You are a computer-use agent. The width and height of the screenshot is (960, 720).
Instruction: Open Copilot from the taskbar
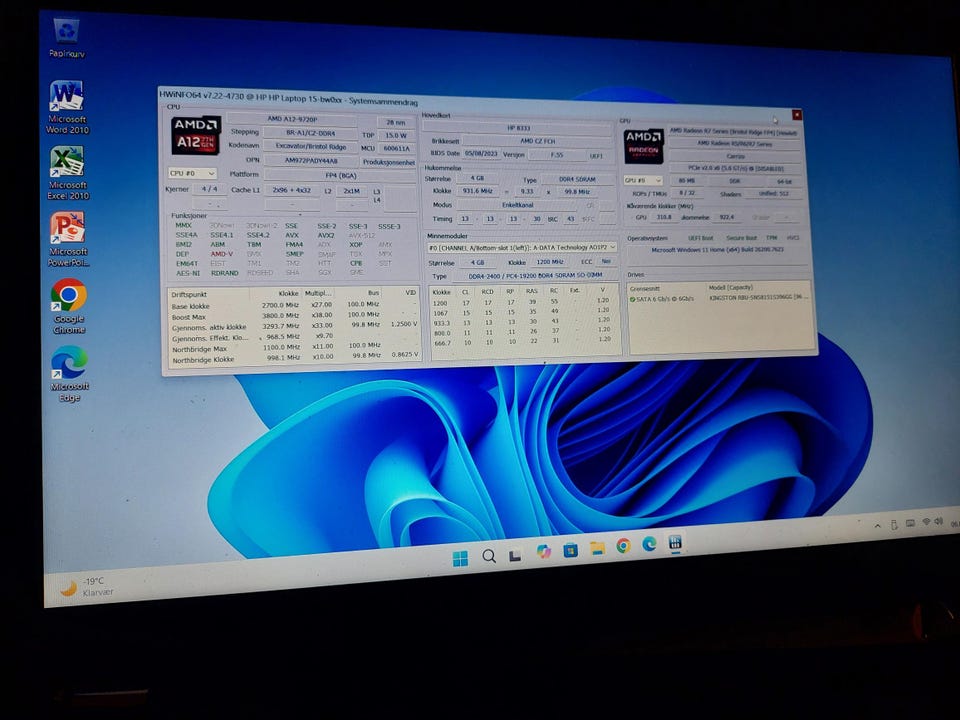click(543, 551)
